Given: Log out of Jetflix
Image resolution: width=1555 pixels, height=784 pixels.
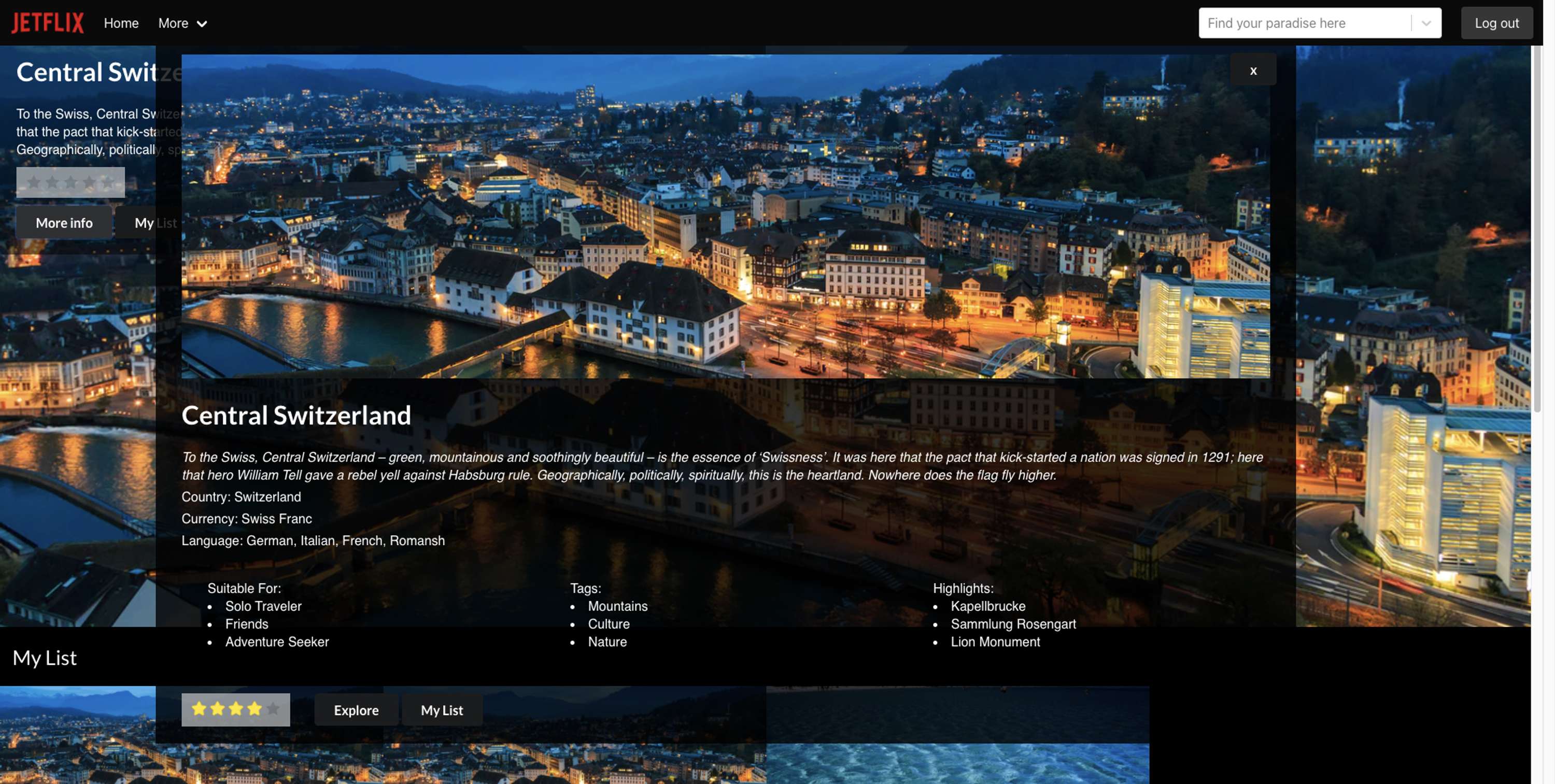Looking at the screenshot, I should coord(1496,23).
